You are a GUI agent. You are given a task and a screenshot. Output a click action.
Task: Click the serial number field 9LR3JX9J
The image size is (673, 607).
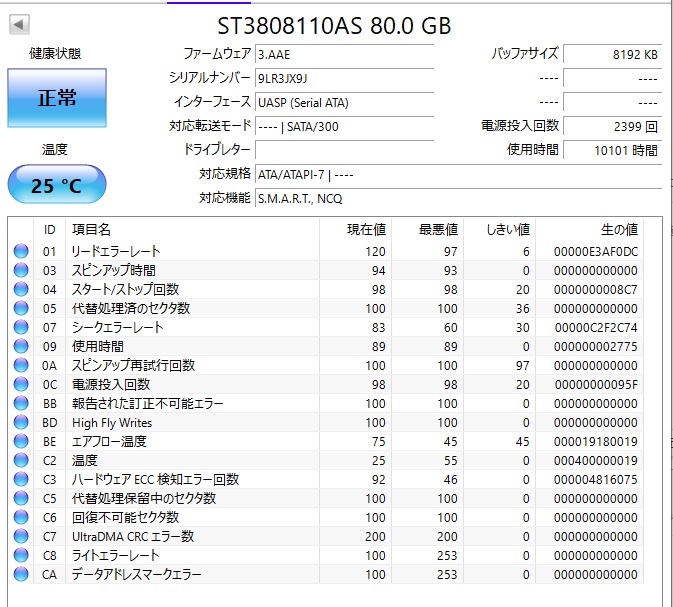(x=344, y=79)
